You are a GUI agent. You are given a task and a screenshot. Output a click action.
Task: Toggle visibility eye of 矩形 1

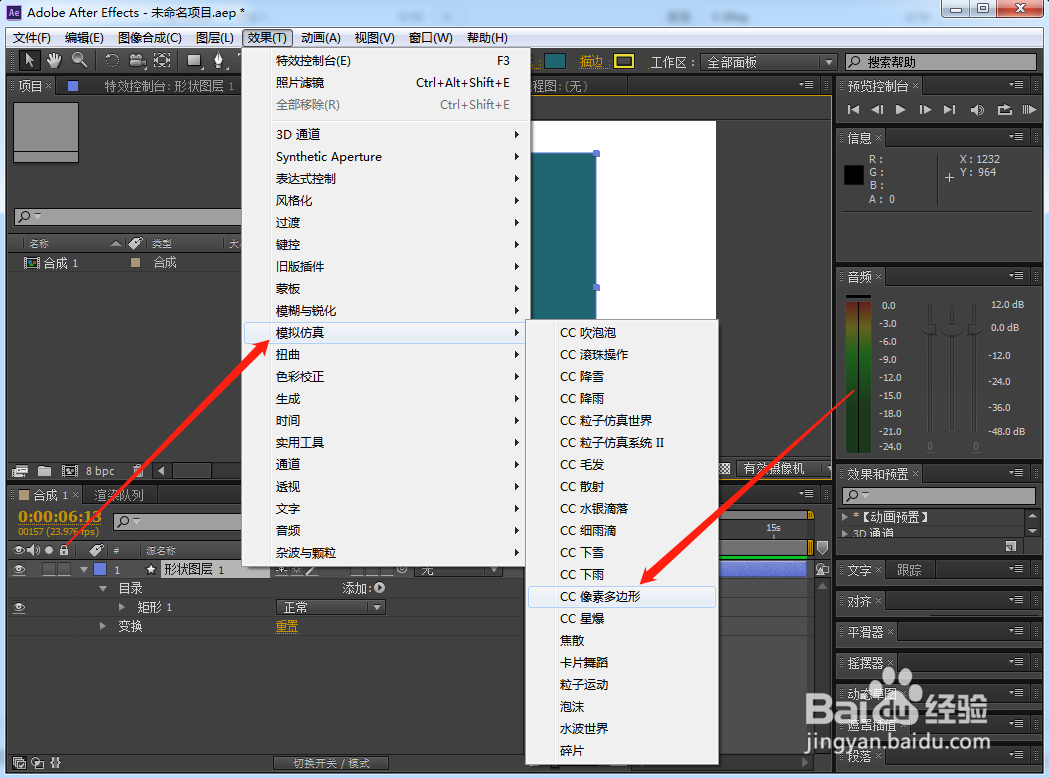pos(19,607)
